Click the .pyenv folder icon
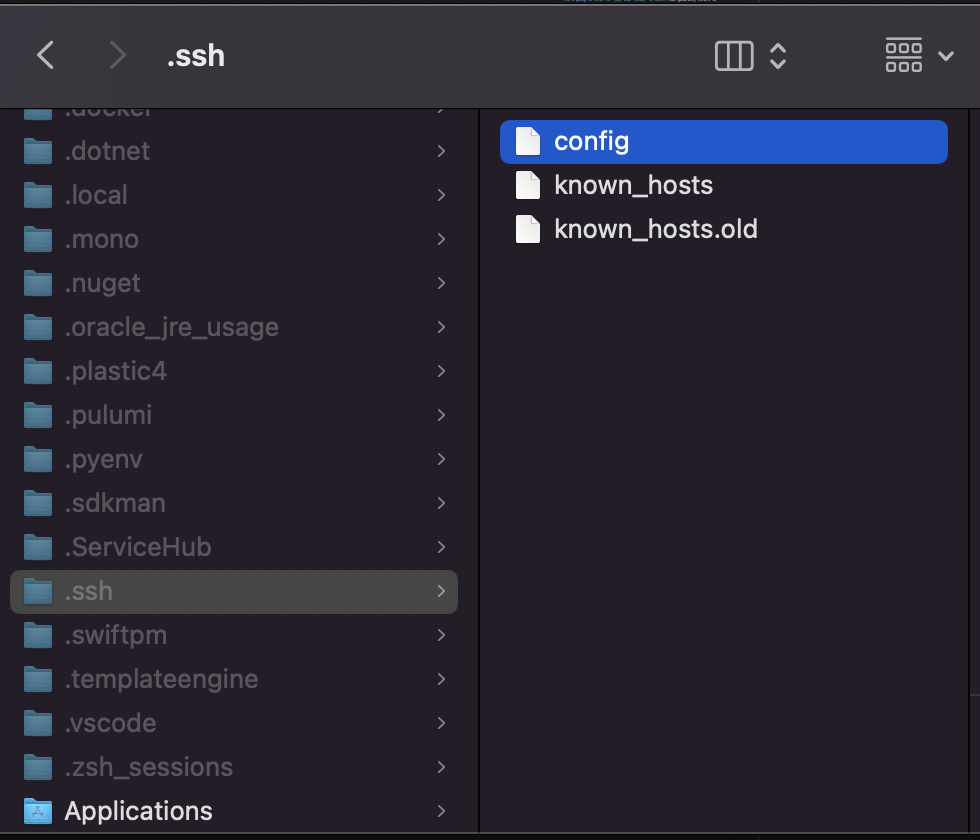The height and width of the screenshot is (840, 980). (x=38, y=459)
